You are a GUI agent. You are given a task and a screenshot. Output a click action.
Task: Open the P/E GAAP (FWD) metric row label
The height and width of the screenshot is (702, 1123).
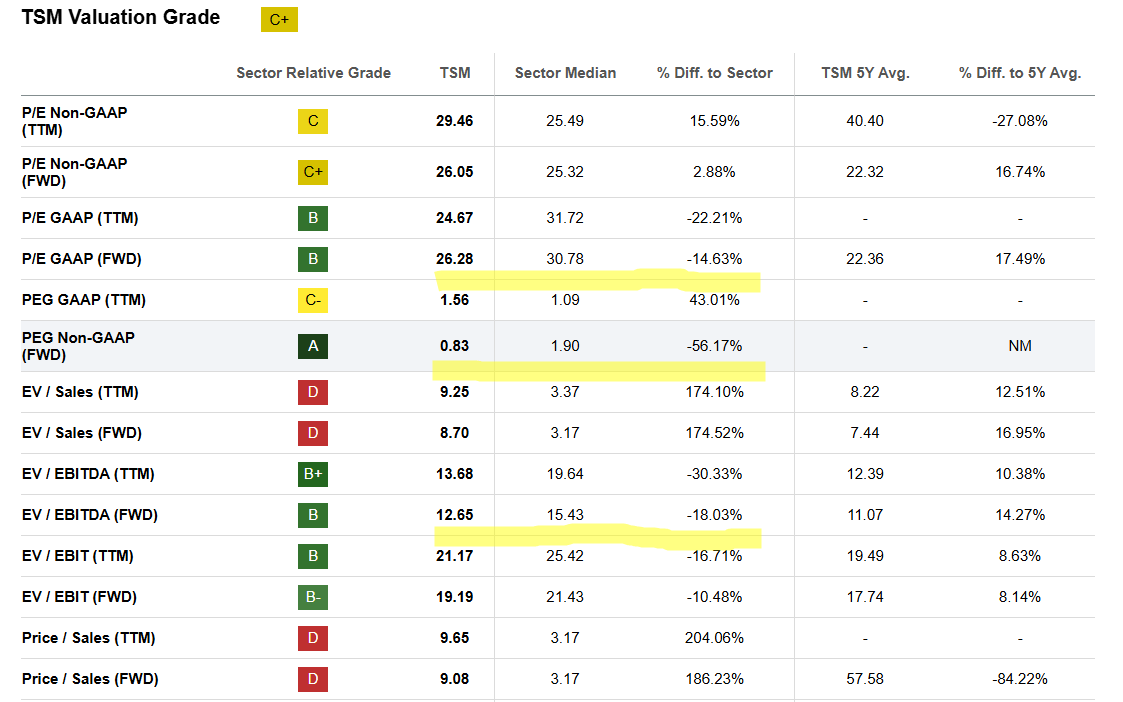[x=82, y=259]
